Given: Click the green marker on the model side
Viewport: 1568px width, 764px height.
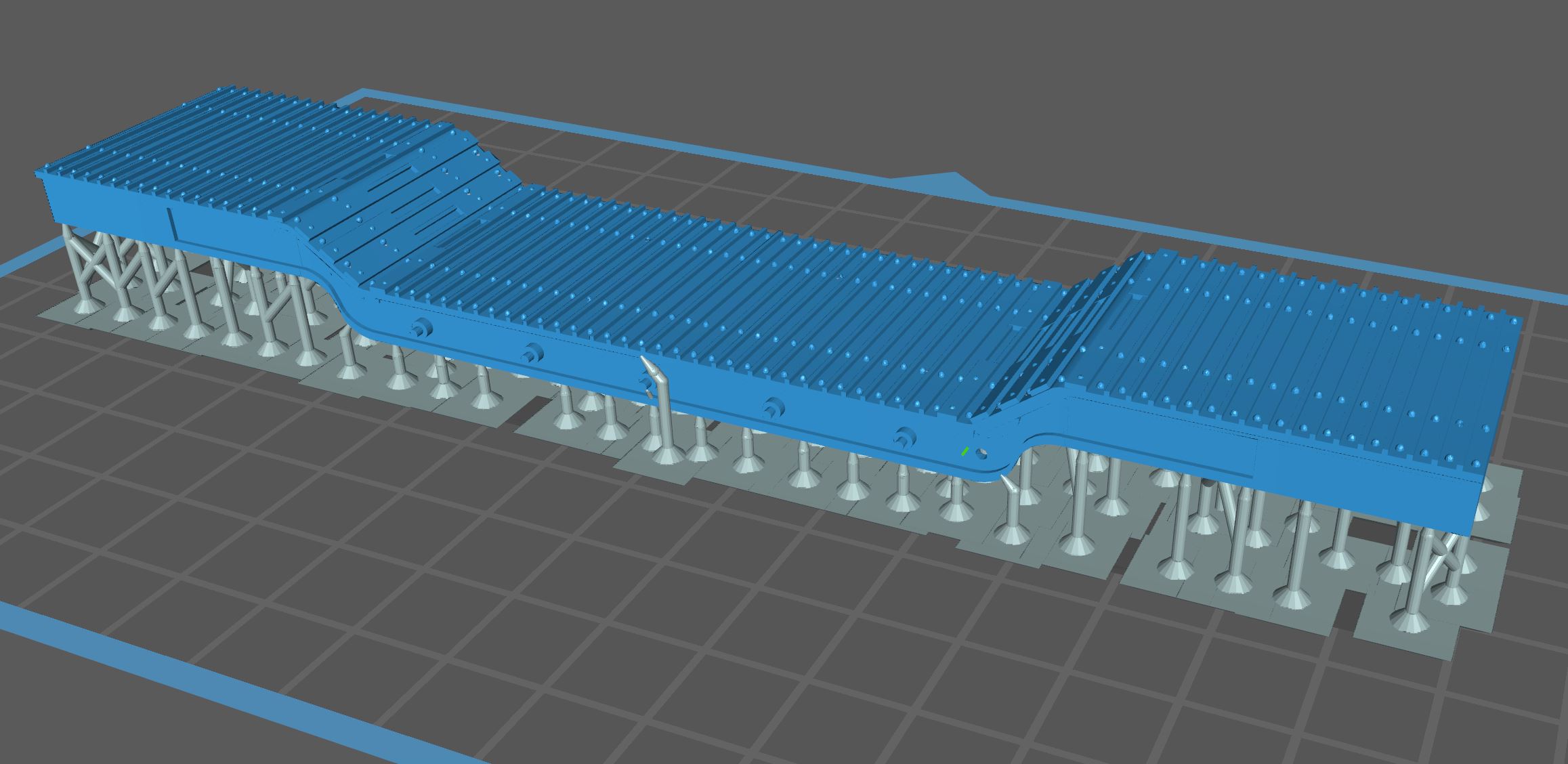Looking at the screenshot, I should point(964,450).
